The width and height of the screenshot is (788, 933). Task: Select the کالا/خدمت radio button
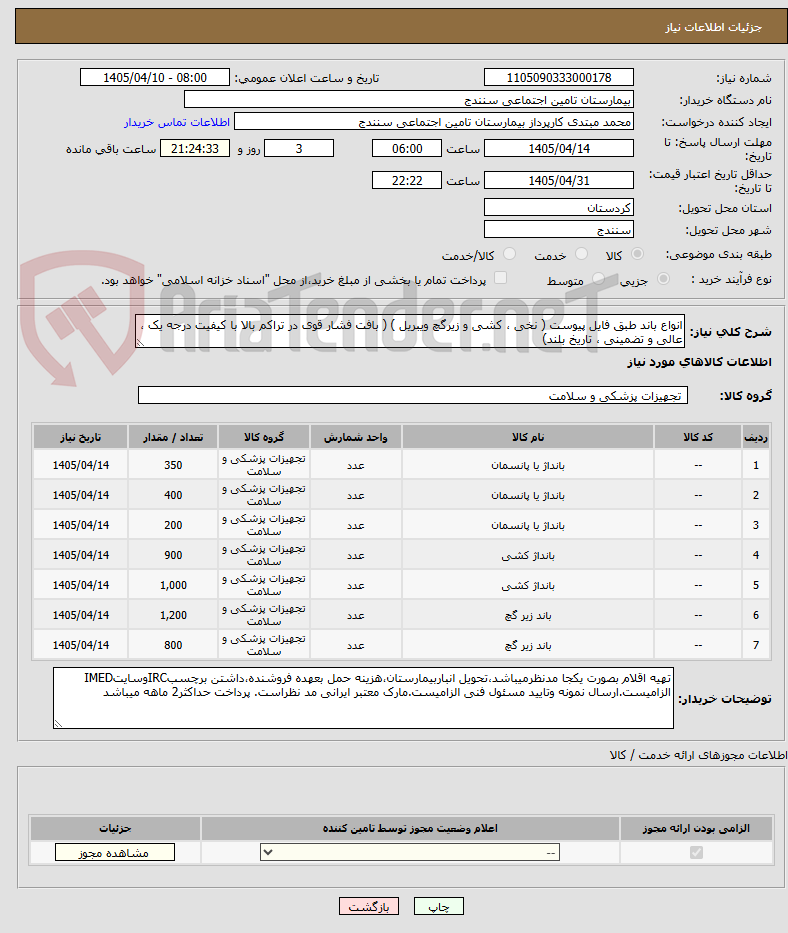(x=509, y=254)
